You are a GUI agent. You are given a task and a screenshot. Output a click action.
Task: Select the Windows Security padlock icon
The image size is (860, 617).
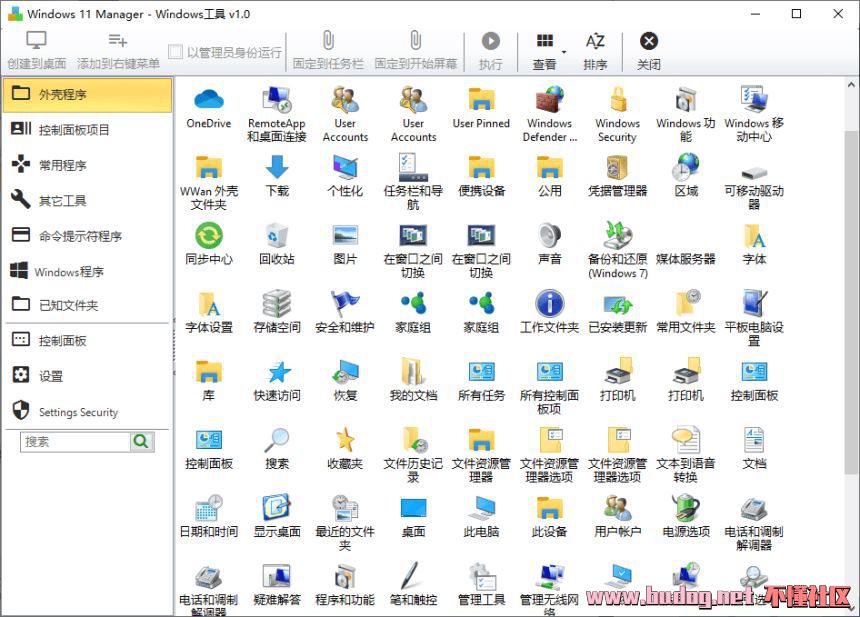point(618,99)
